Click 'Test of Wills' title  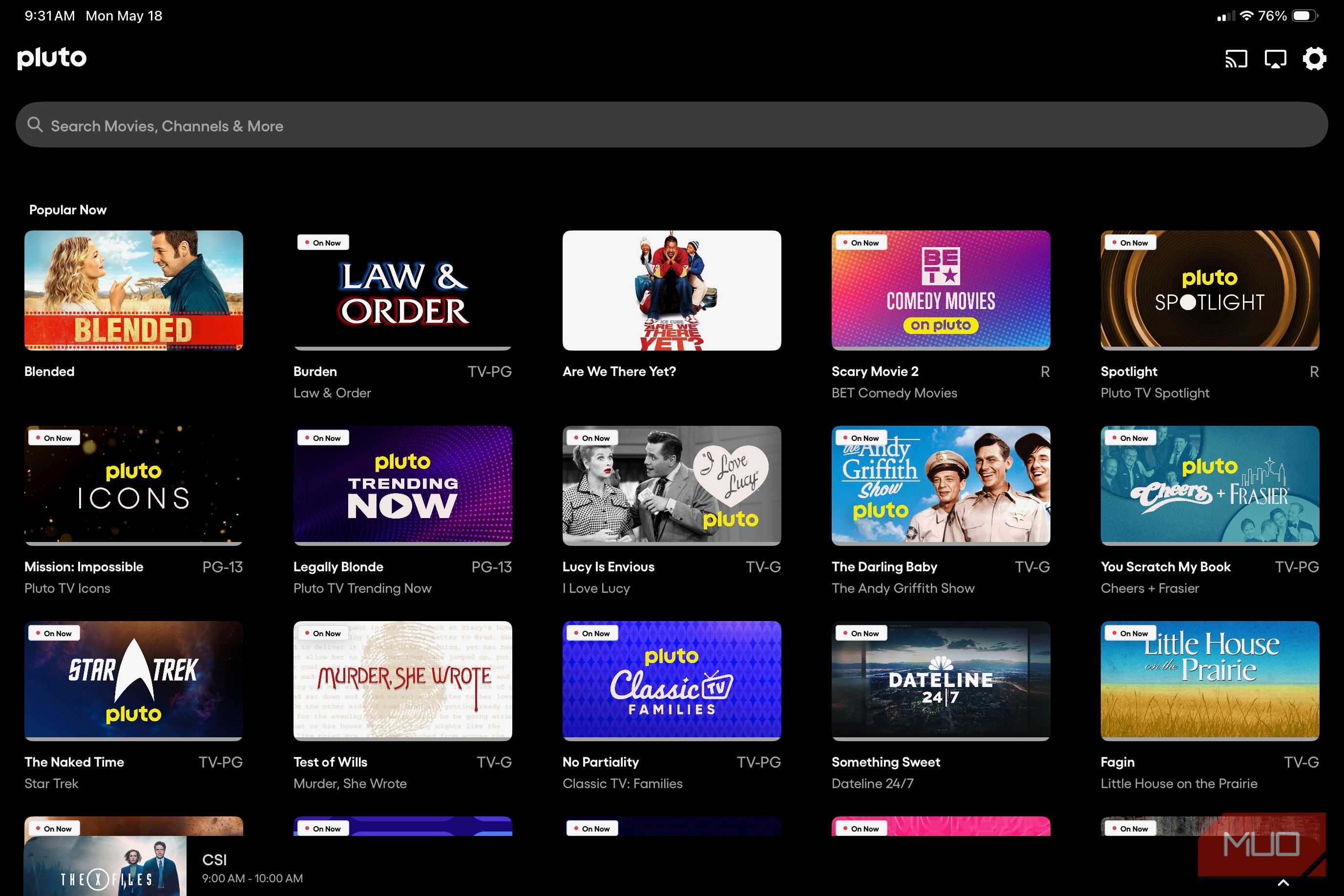click(x=330, y=762)
